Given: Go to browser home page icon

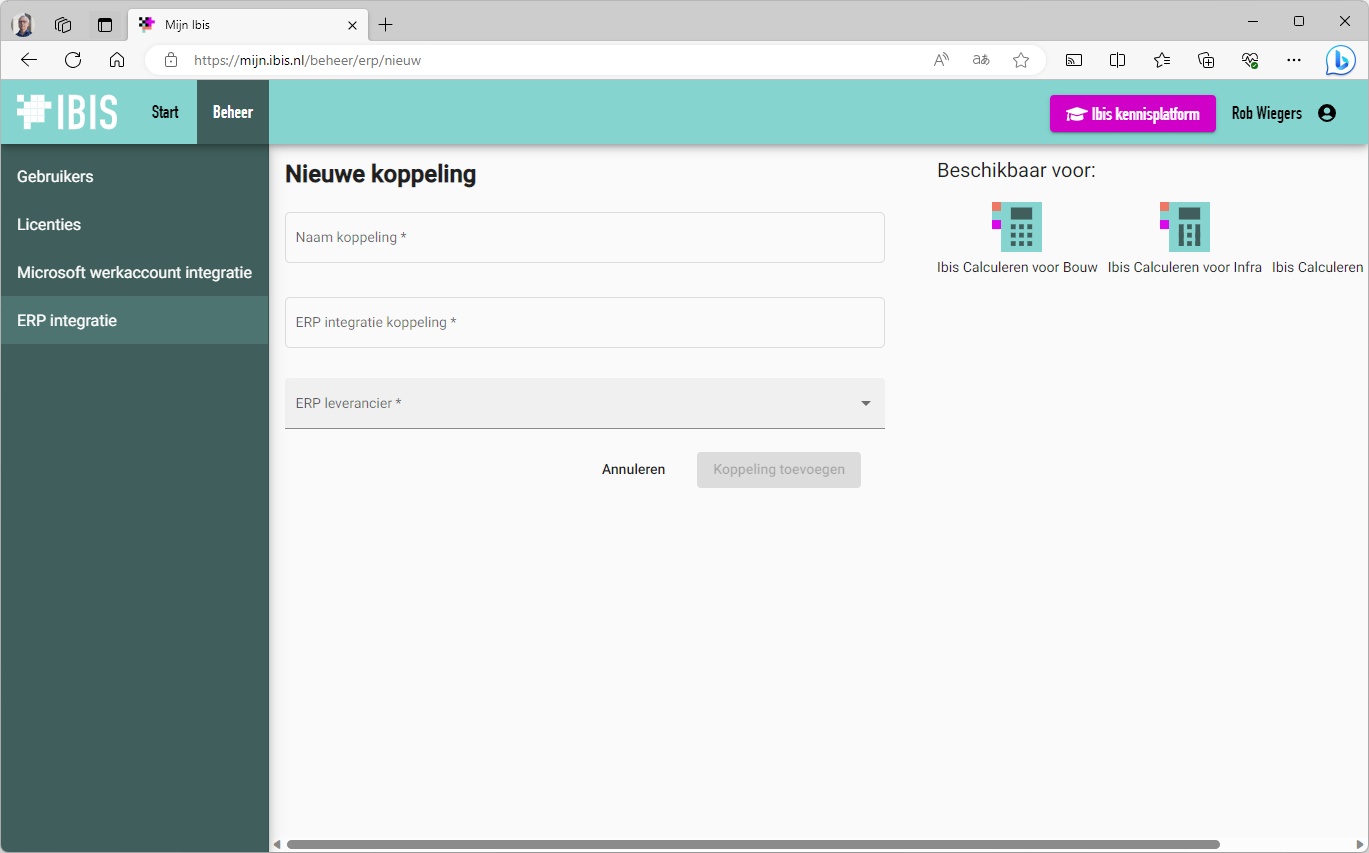Looking at the screenshot, I should (117, 60).
